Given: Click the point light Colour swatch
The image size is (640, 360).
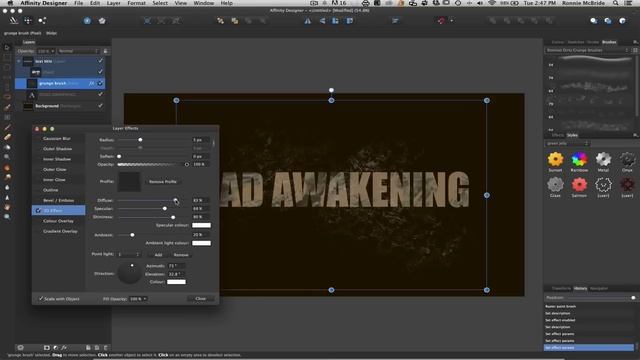Looking at the screenshot, I should click(176, 282).
